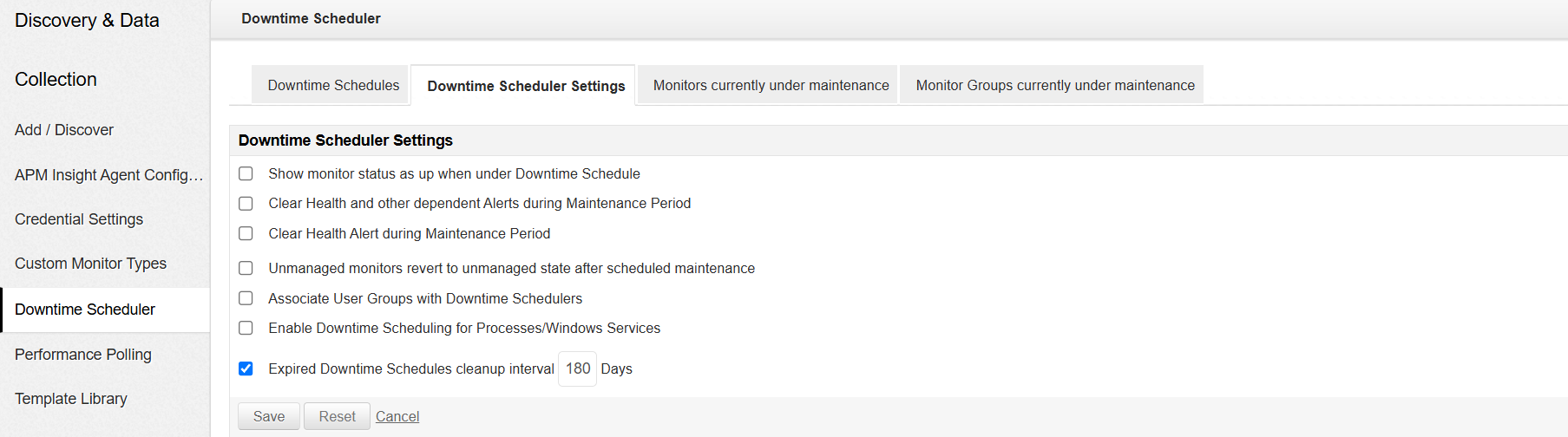Check Clear Health and other dependent Alerts
Image resolution: width=1568 pixels, height=437 pixels.
[x=246, y=204]
